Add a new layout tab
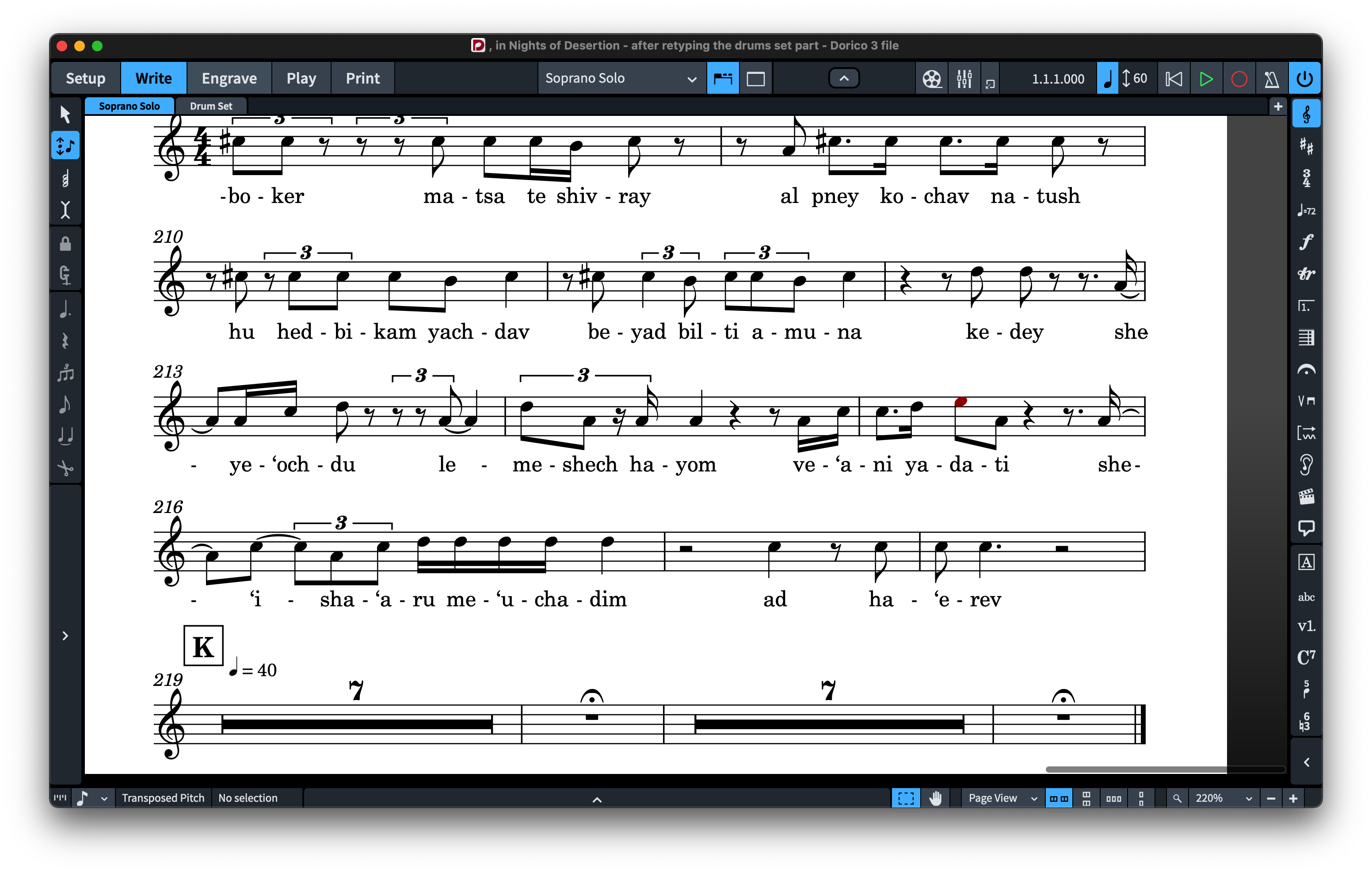The width and height of the screenshot is (1372, 873). pyautogui.click(x=1277, y=106)
